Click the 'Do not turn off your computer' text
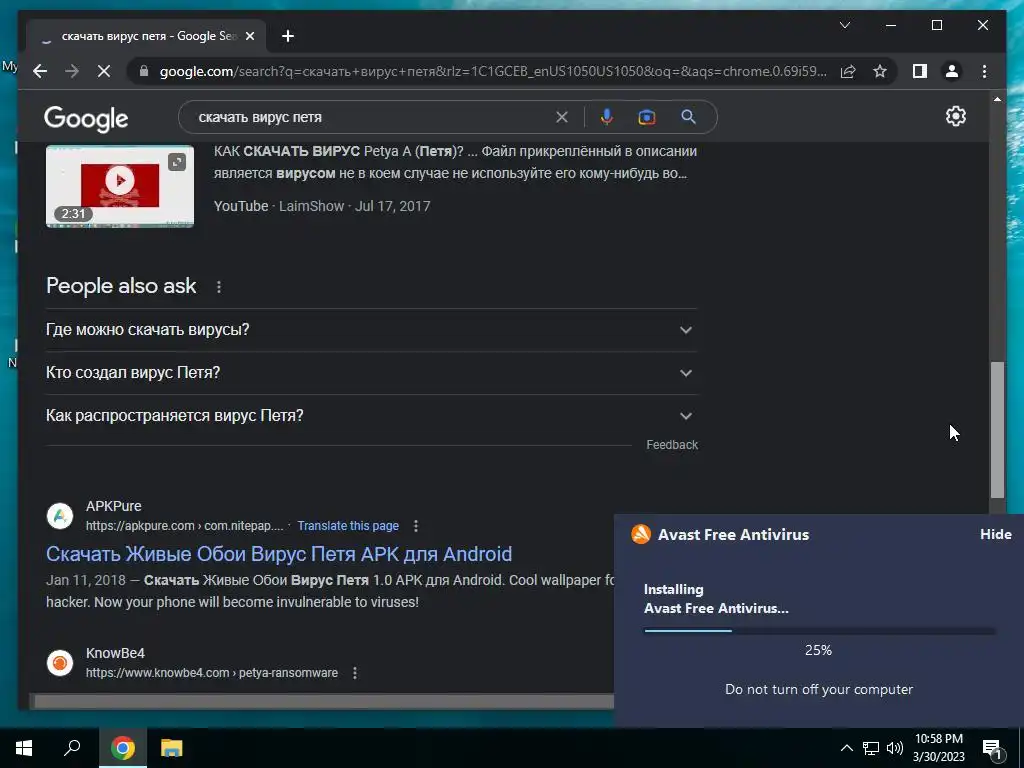 (x=819, y=690)
